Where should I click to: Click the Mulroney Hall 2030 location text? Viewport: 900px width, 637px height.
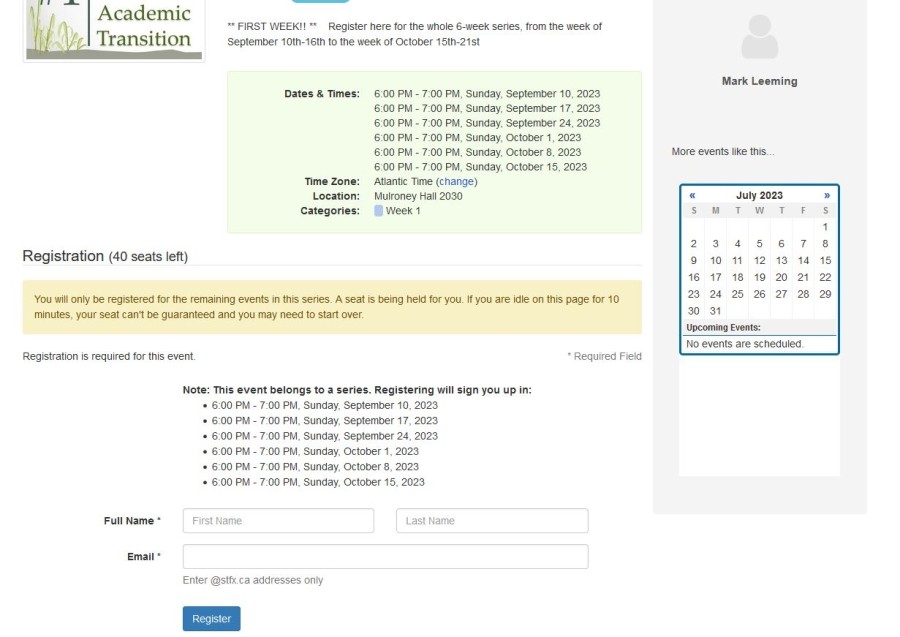click(x=420, y=197)
